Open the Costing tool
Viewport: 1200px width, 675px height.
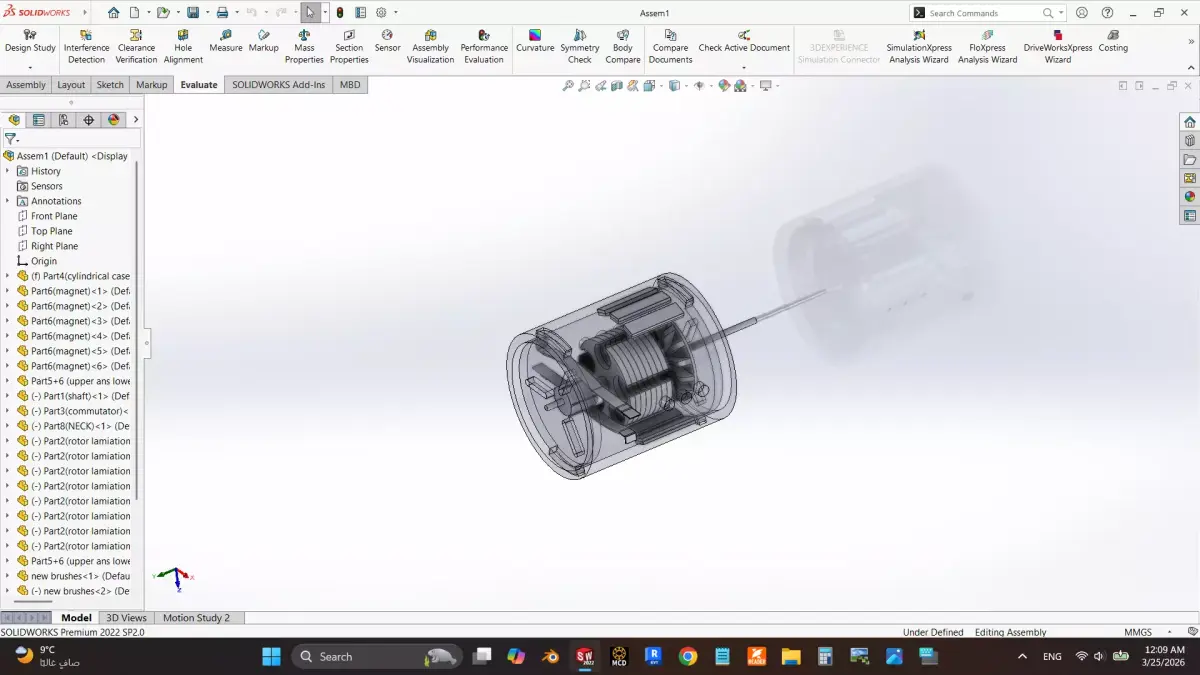1113,41
